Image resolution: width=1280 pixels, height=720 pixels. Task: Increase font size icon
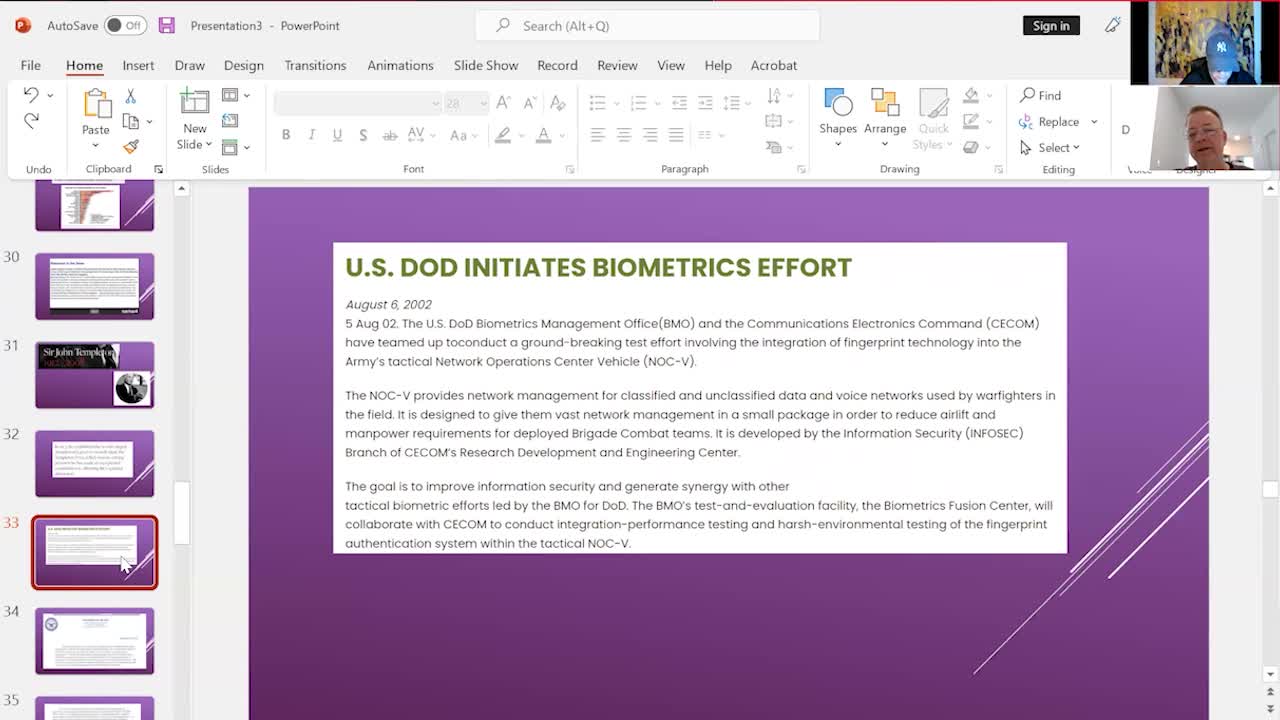(504, 103)
